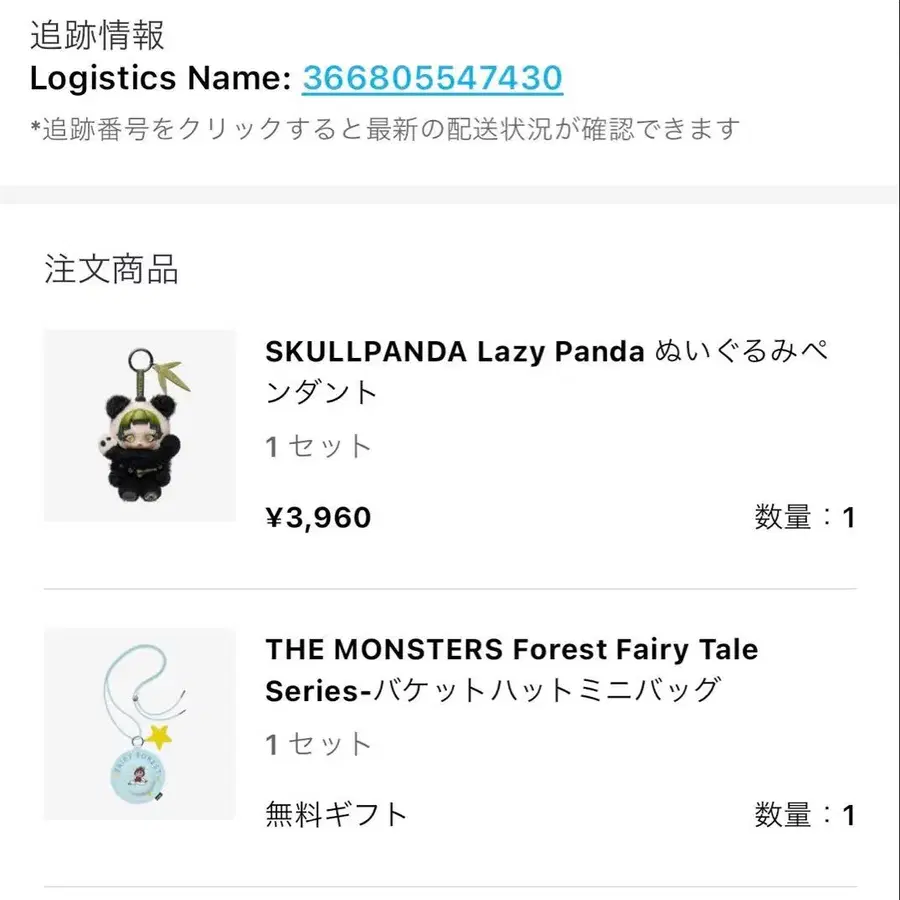
Task: Tap the Logistics Name label
Action: (x=161, y=78)
